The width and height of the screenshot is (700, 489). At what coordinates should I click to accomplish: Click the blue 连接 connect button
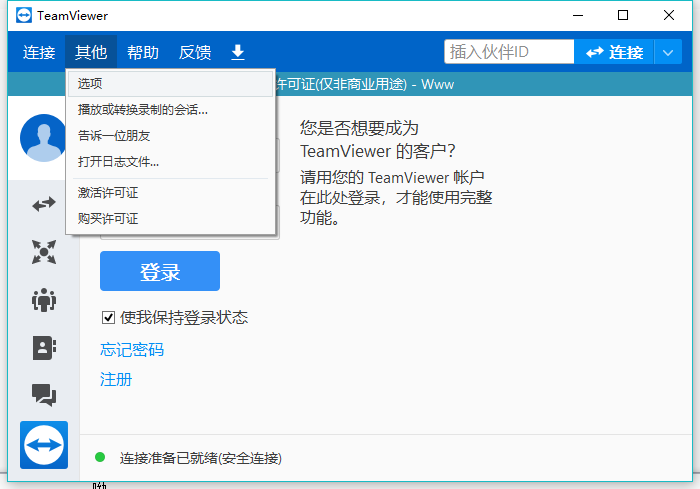click(x=614, y=52)
